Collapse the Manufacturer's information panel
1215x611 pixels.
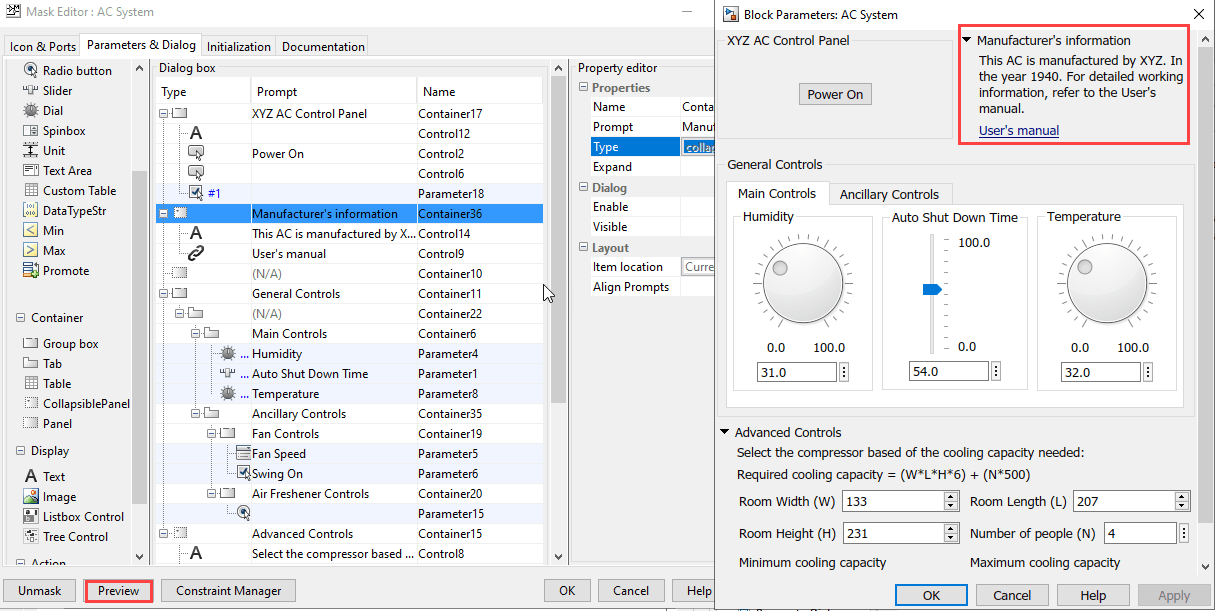pyautogui.click(x=967, y=41)
